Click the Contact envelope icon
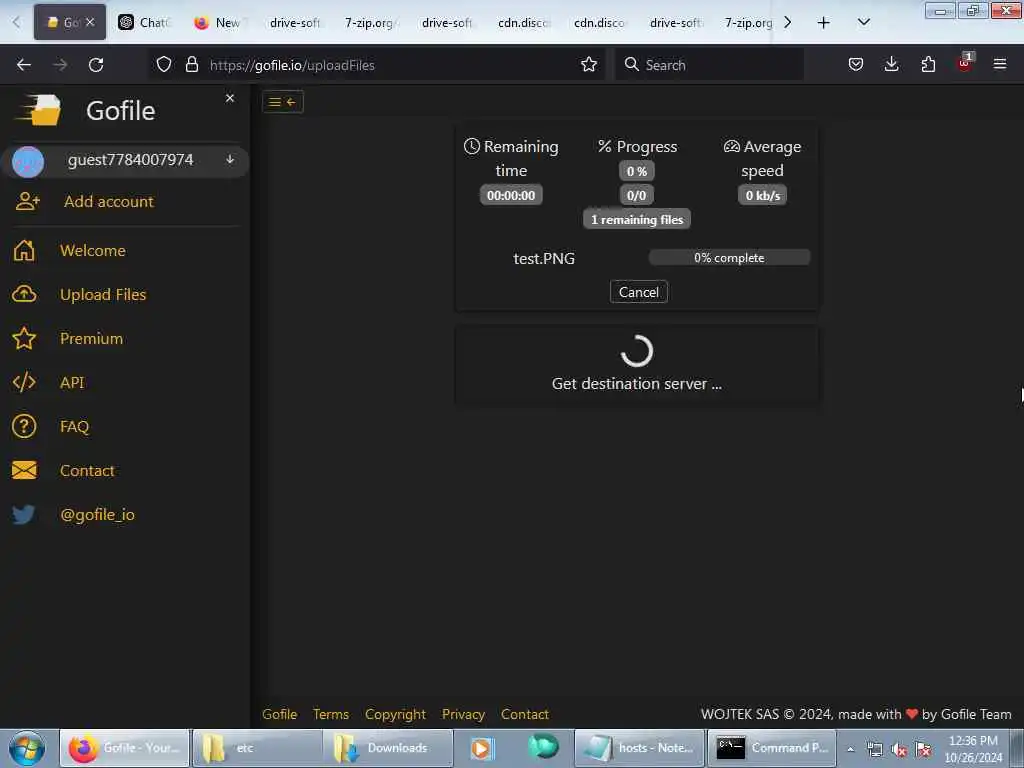Image resolution: width=1024 pixels, height=768 pixels. click(x=24, y=470)
